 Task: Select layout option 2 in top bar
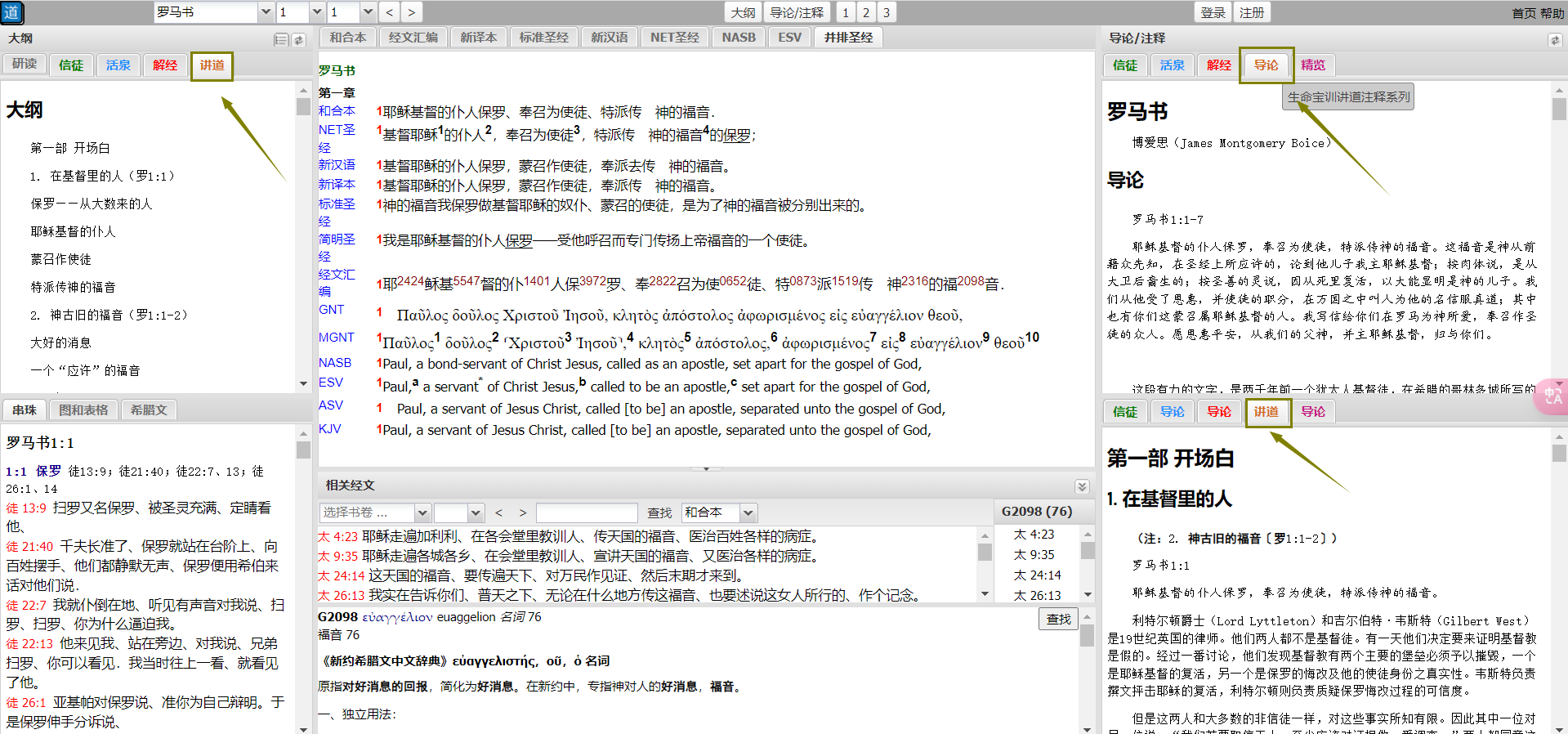click(x=866, y=12)
